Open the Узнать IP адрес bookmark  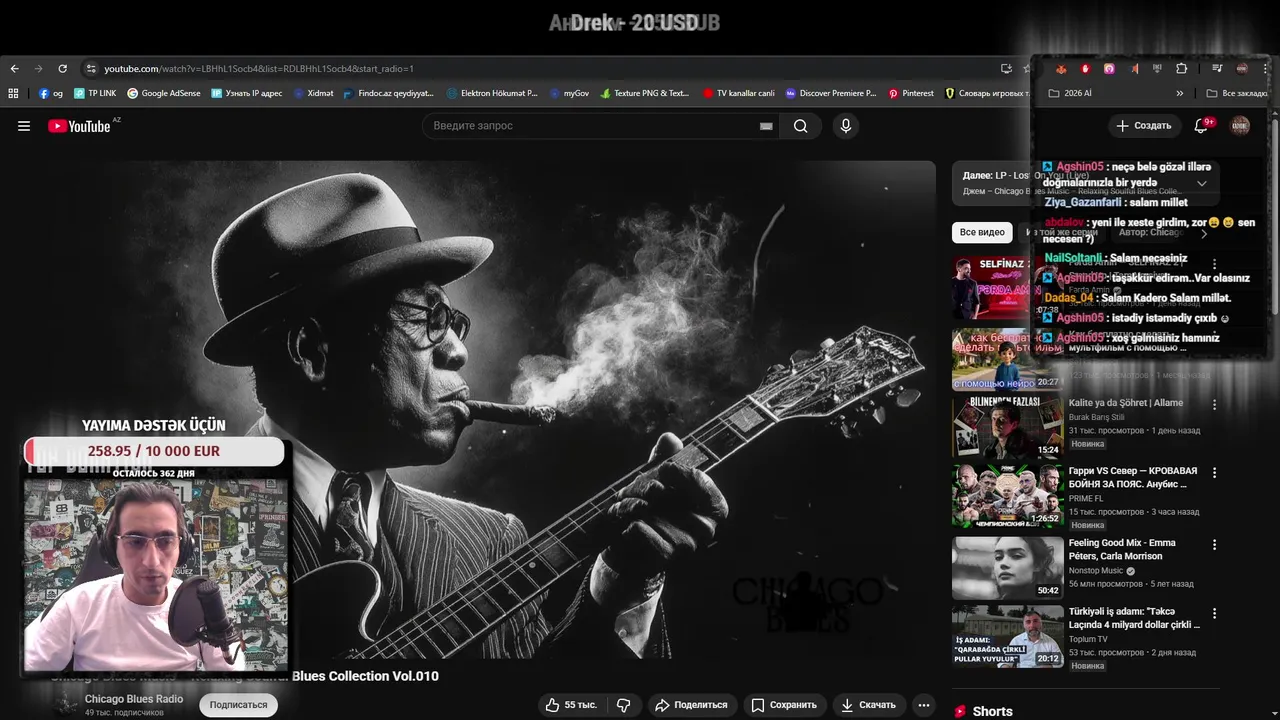coord(247,93)
